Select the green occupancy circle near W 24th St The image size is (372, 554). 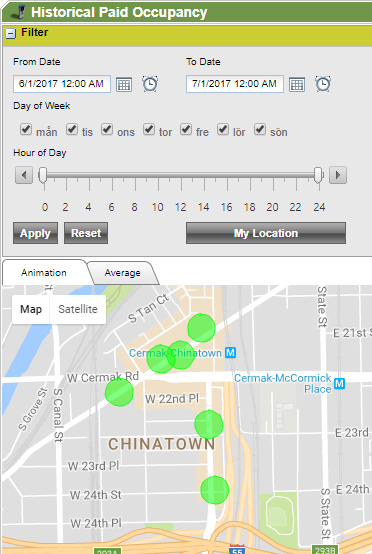pyautogui.click(x=215, y=490)
